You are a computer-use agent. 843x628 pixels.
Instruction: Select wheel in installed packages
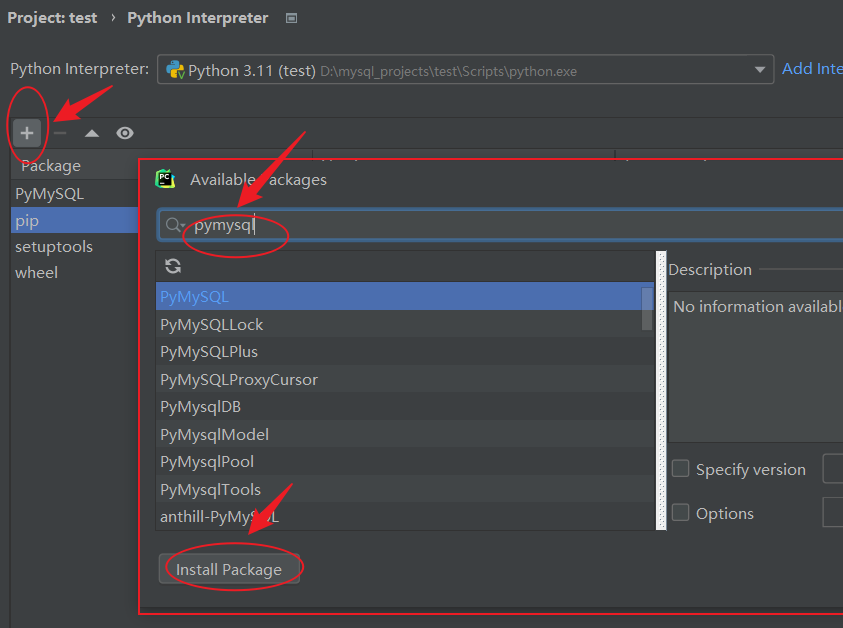pyautogui.click(x=74, y=273)
